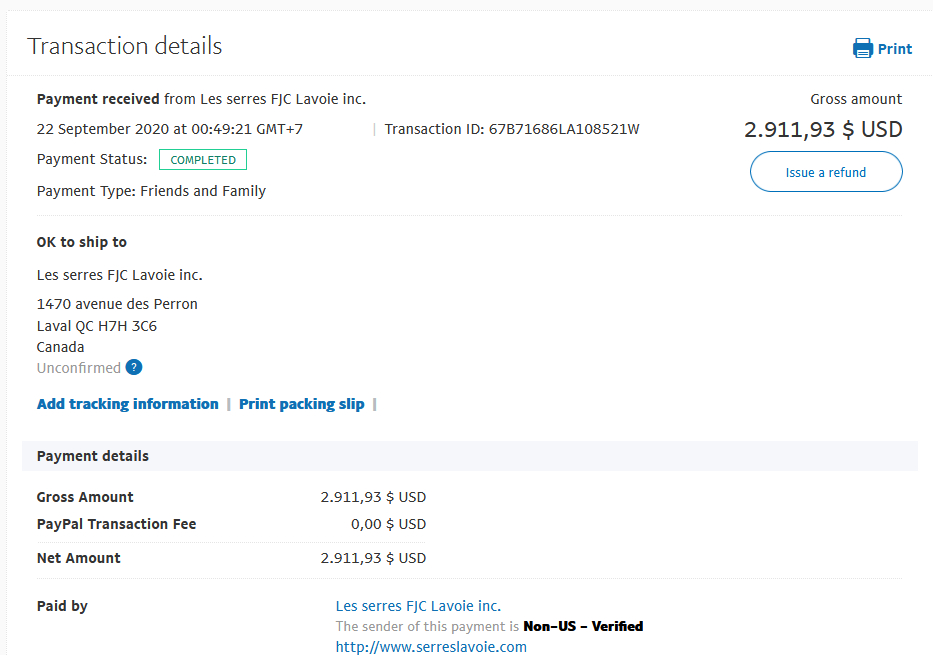Image resolution: width=933 pixels, height=655 pixels.
Task: Click the Issue a refund button
Action: click(826, 172)
